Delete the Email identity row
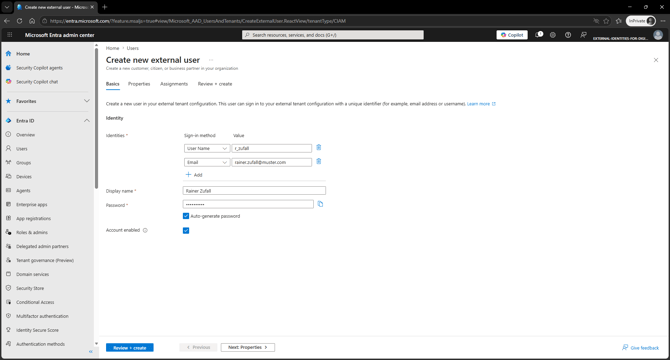 pyautogui.click(x=319, y=161)
